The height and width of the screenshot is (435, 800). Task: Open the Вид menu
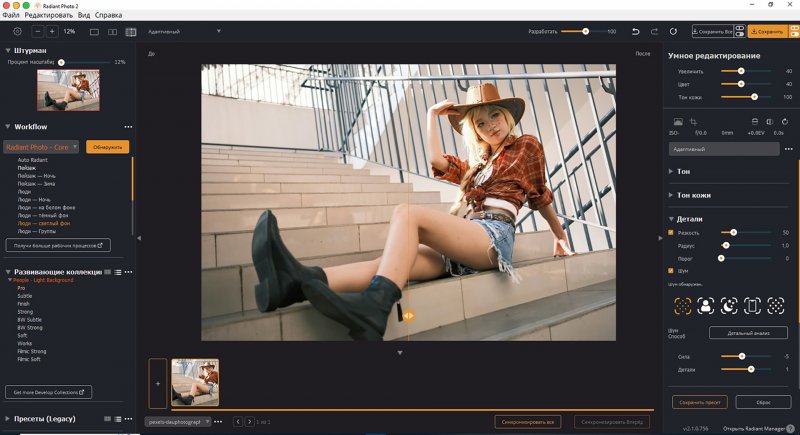pos(84,15)
